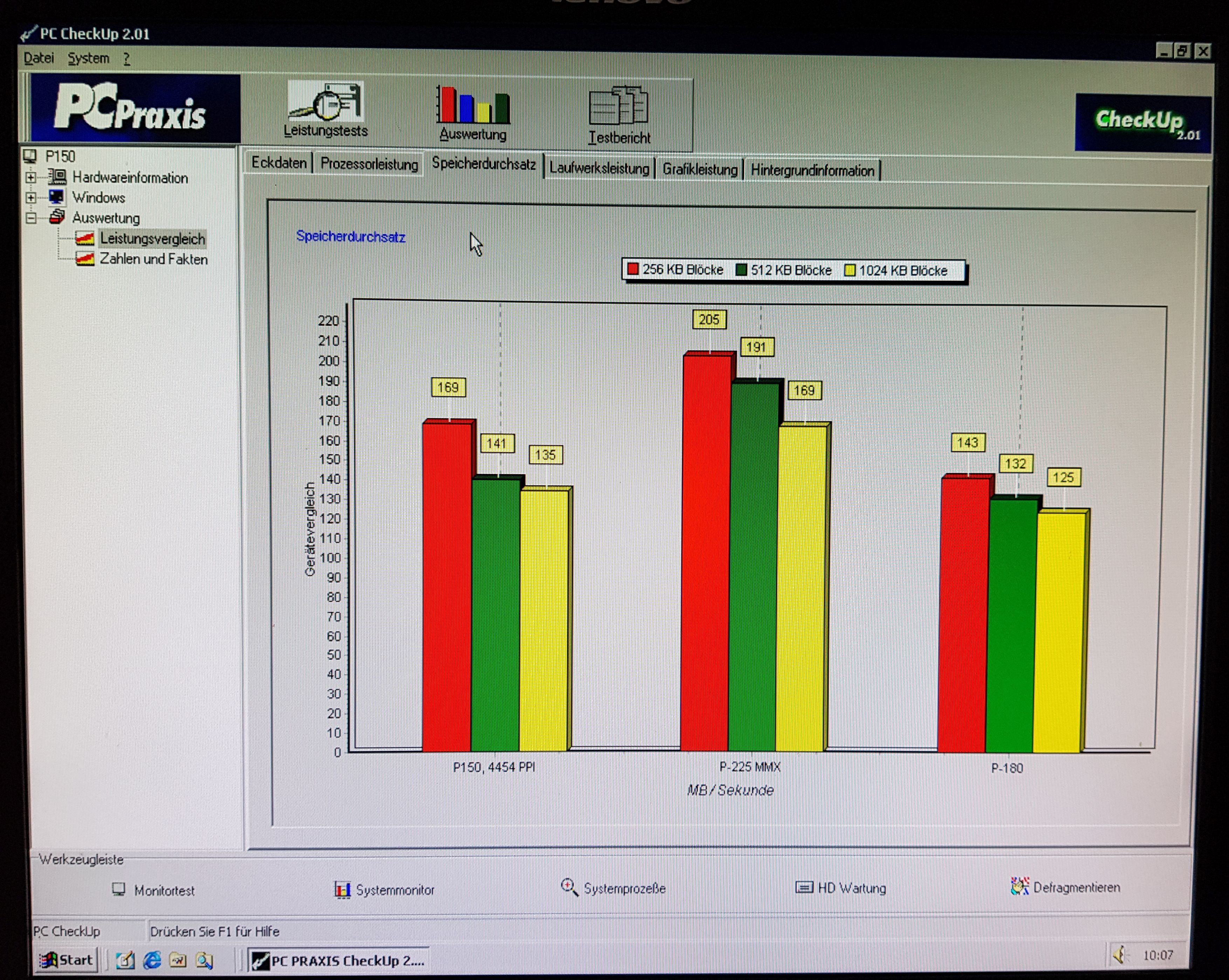
Task: Switch to the Grafikleistung tab
Action: click(699, 169)
